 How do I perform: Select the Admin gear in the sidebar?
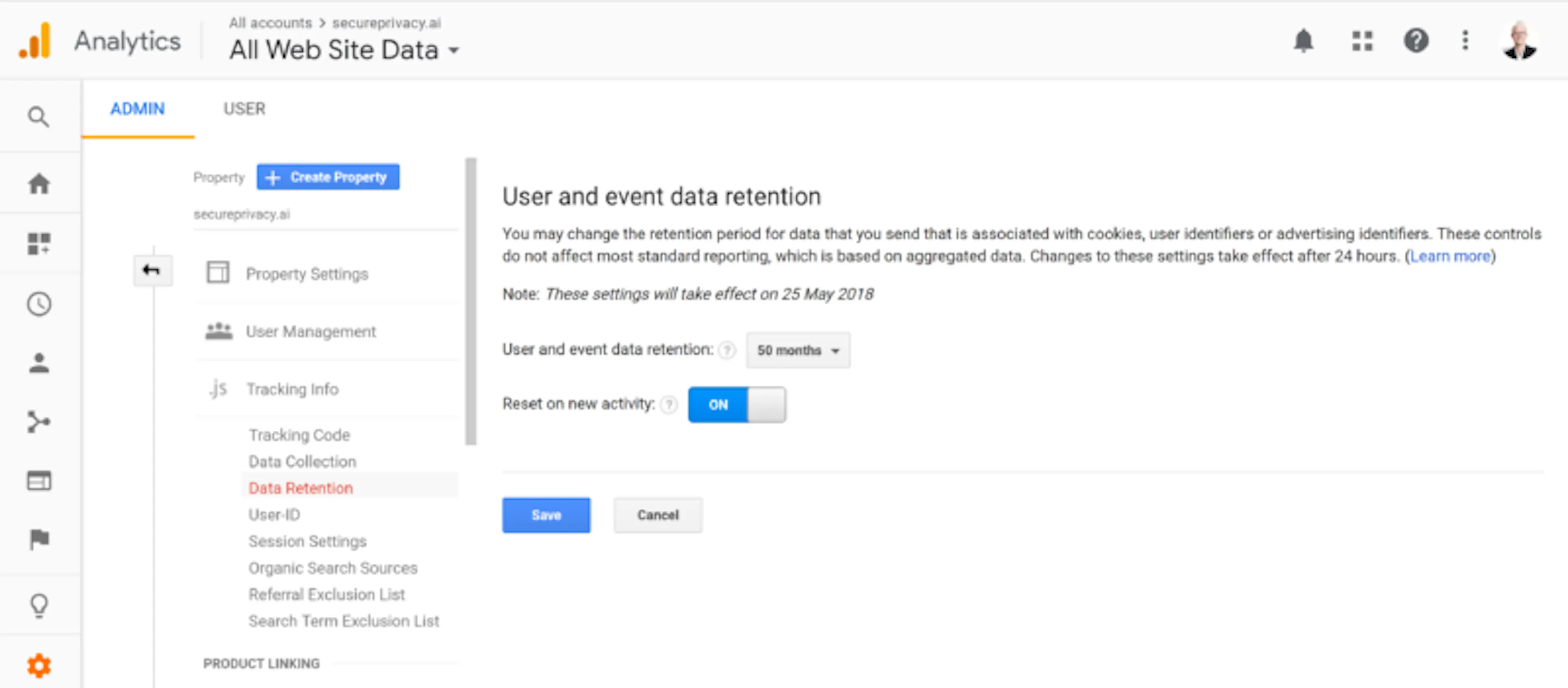[x=40, y=665]
